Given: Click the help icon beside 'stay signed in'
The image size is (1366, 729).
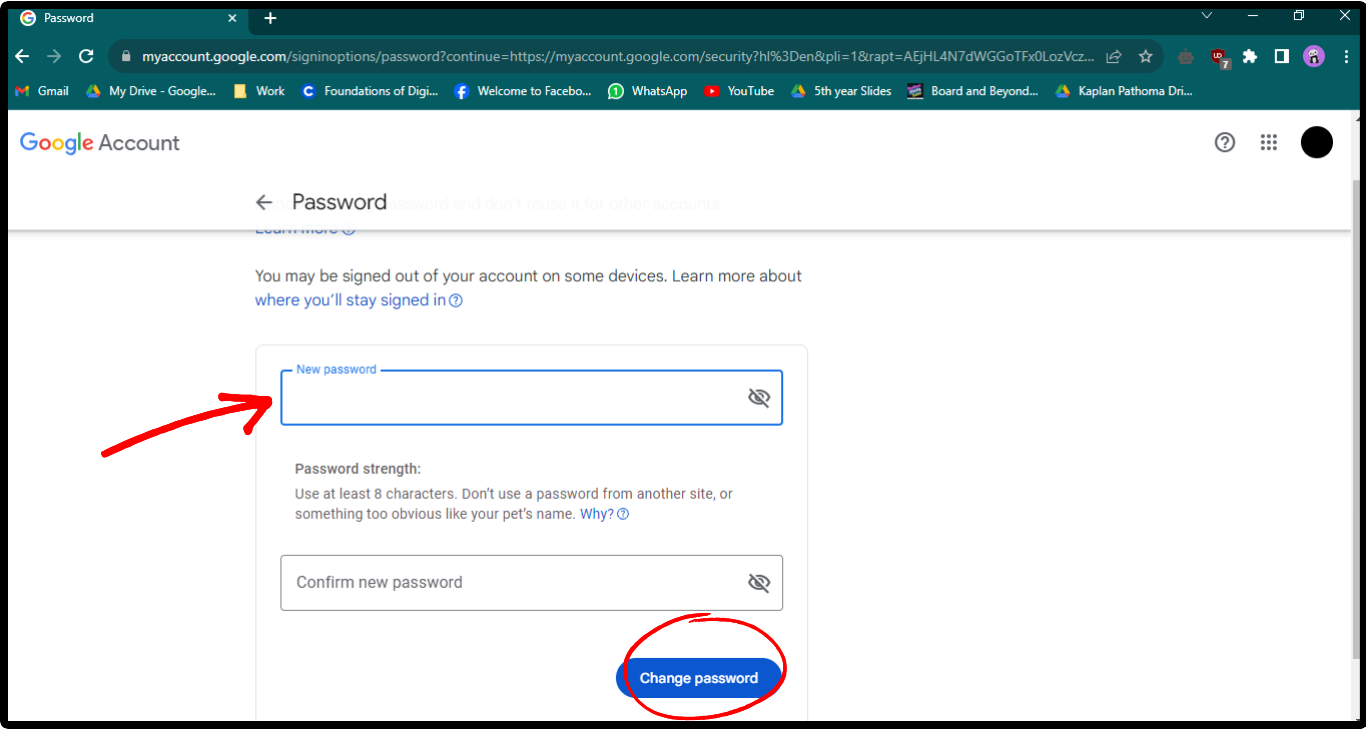Looking at the screenshot, I should (x=456, y=300).
